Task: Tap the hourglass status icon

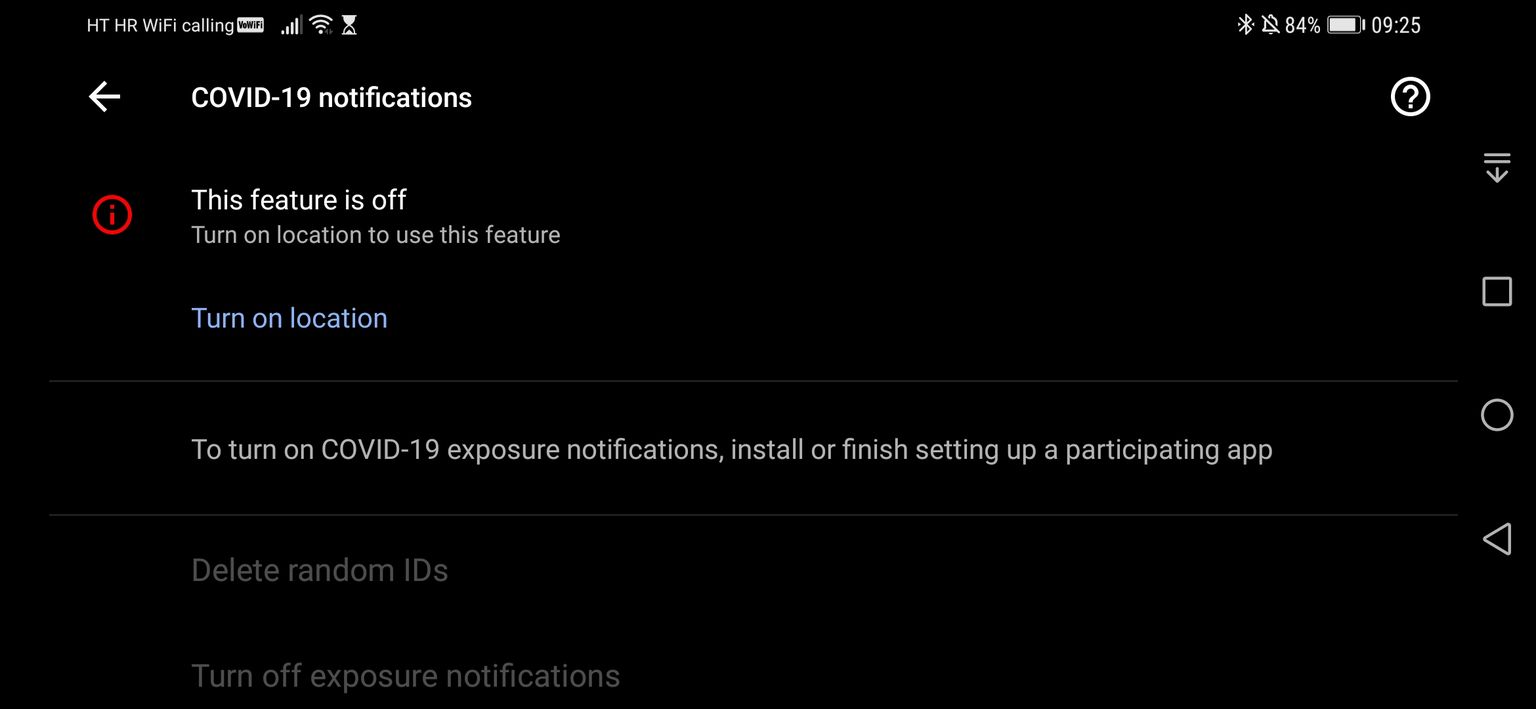Action: (349, 25)
